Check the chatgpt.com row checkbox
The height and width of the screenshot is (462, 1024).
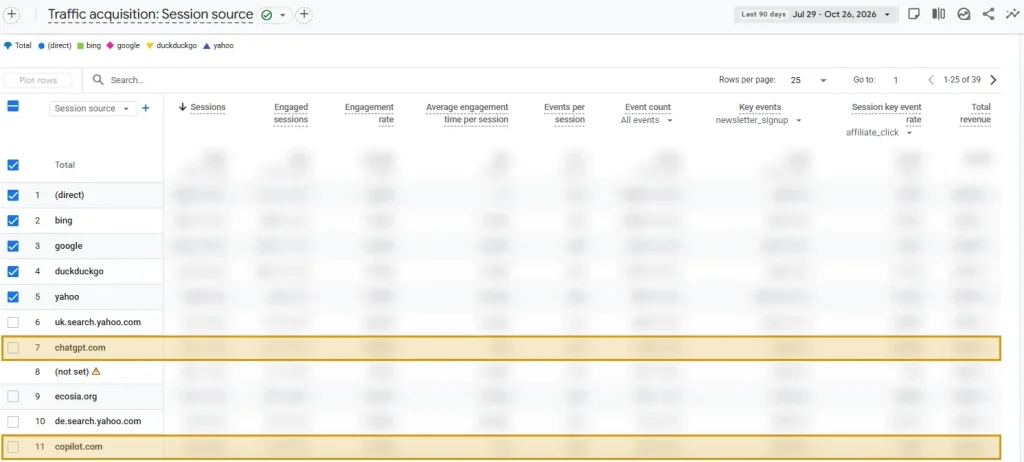tap(12, 348)
